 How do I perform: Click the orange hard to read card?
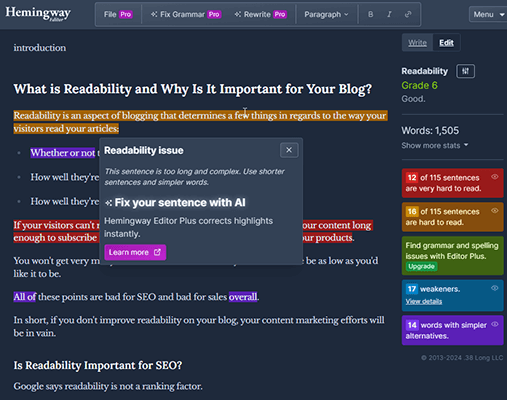point(452,217)
